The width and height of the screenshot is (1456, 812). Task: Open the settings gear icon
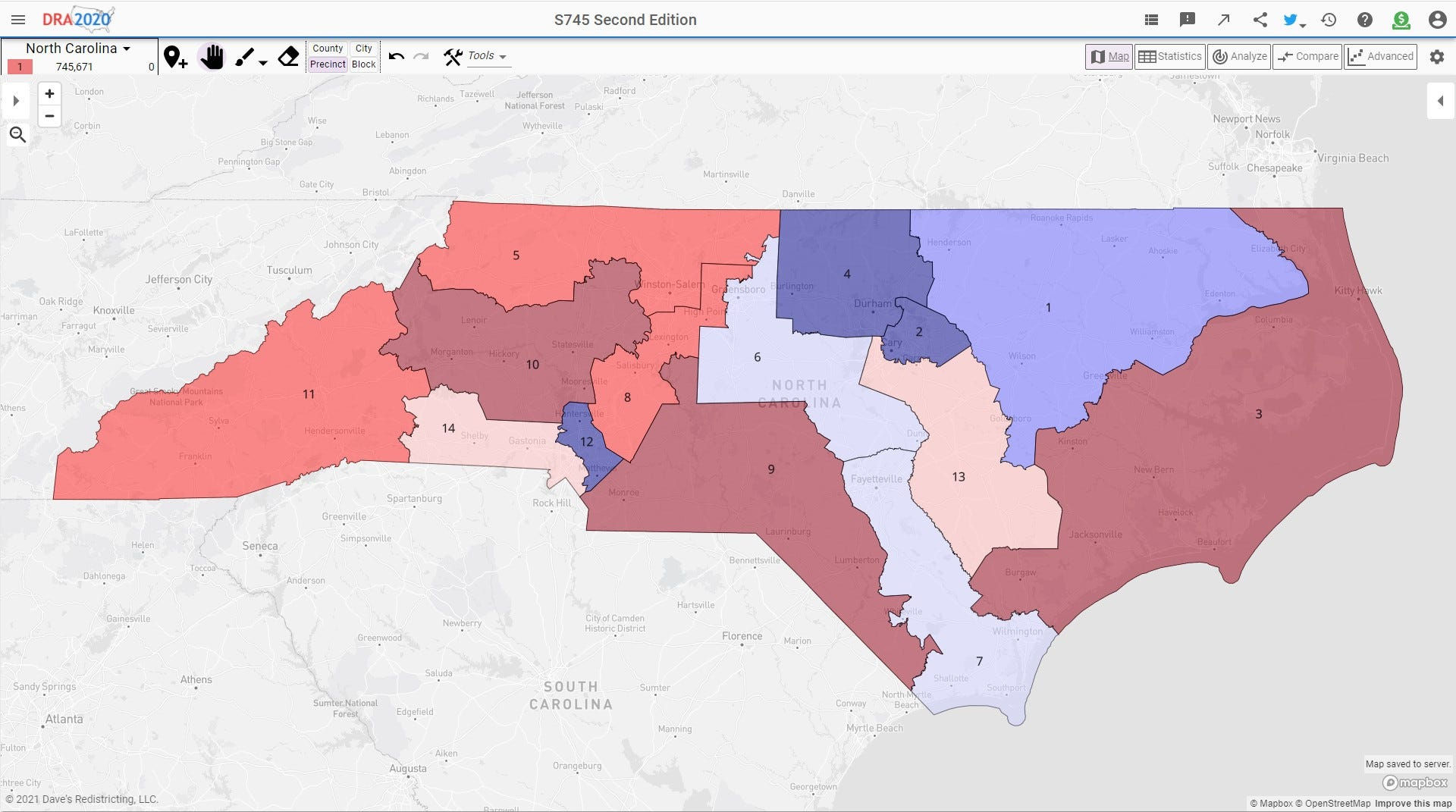(1437, 56)
